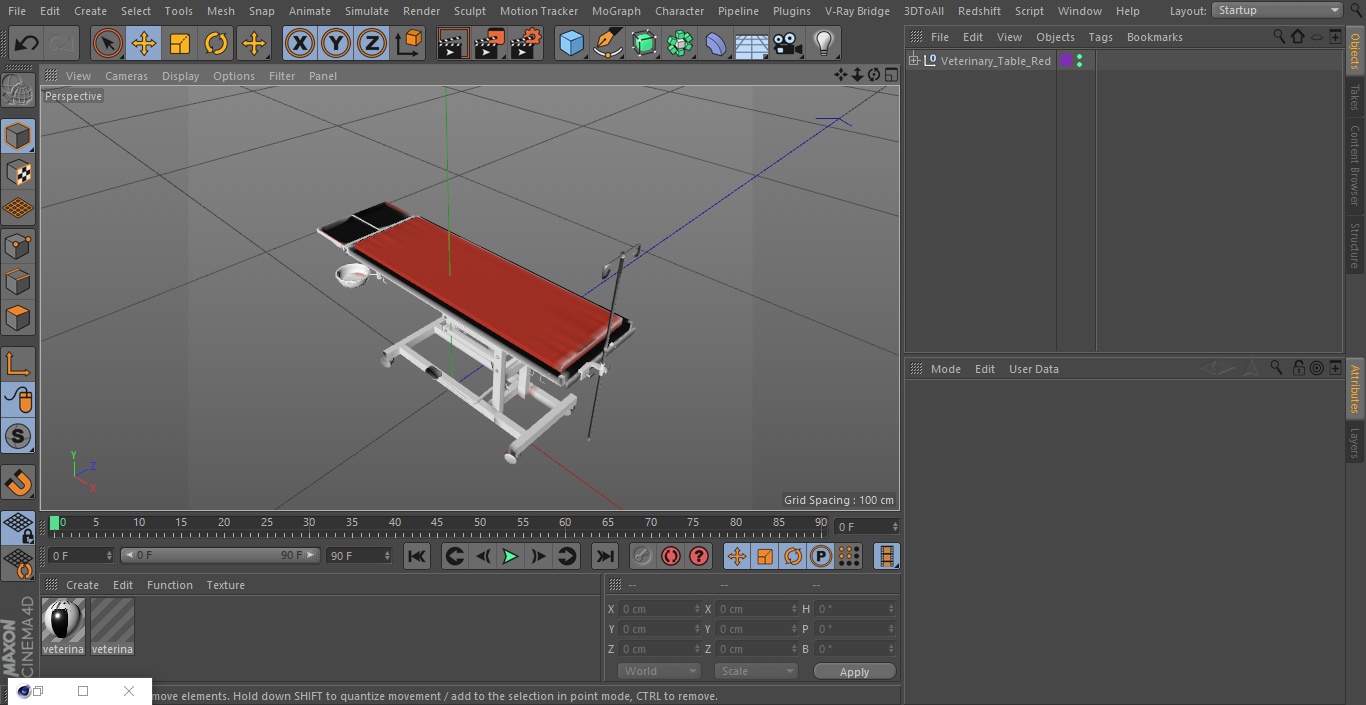Open Edit Render Settings
This screenshot has height=705, width=1366.
click(x=526, y=44)
